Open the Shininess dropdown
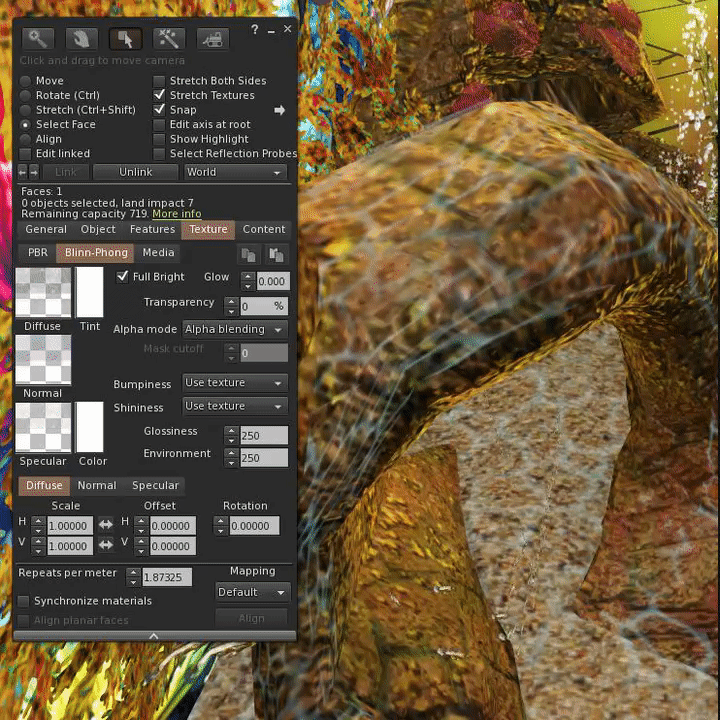 (x=235, y=406)
